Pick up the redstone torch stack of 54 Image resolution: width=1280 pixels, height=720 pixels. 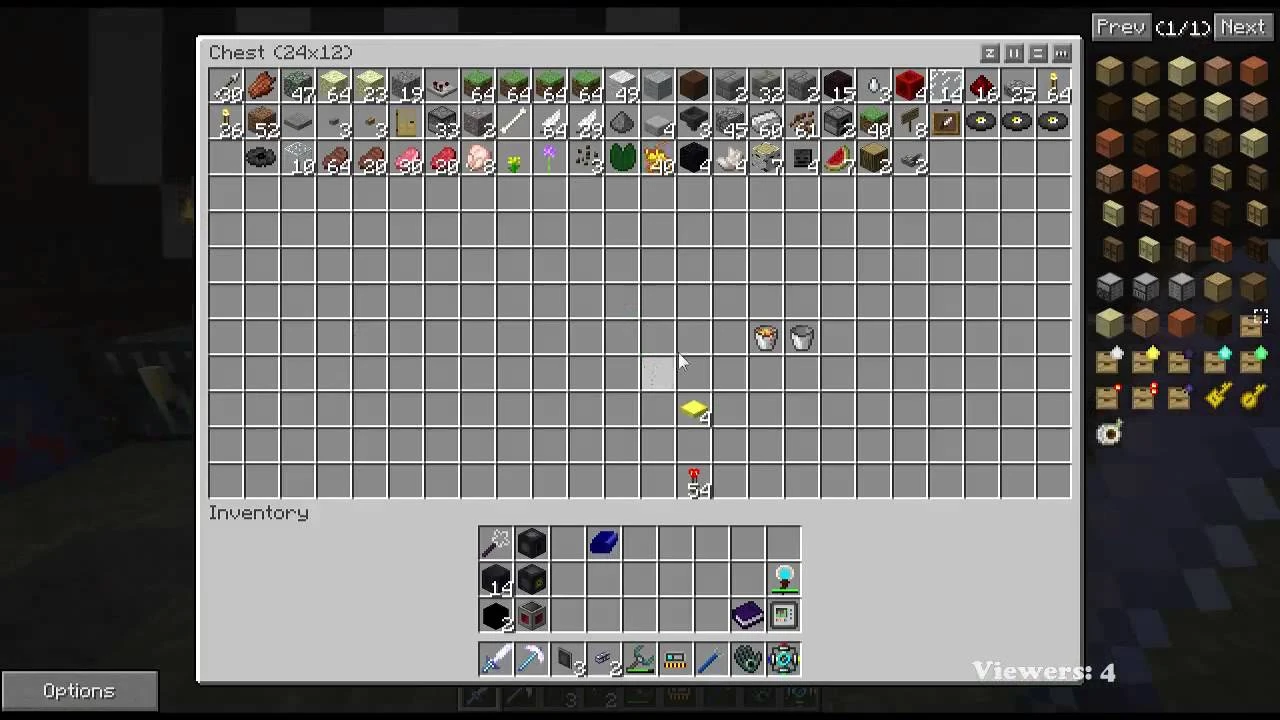(695, 482)
